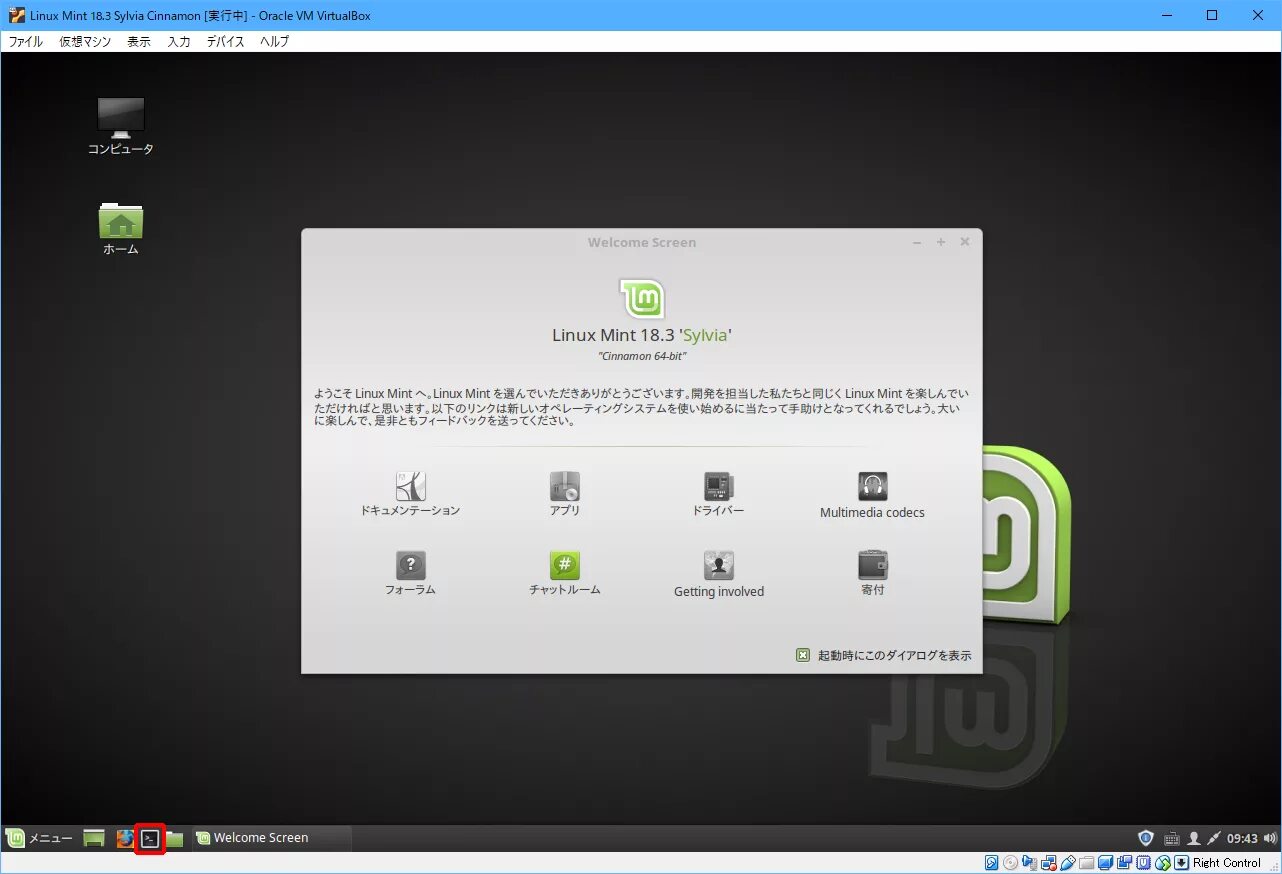Open the Donations (寄付) icon
This screenshot has width=1282, height=874.
[873, 574]
